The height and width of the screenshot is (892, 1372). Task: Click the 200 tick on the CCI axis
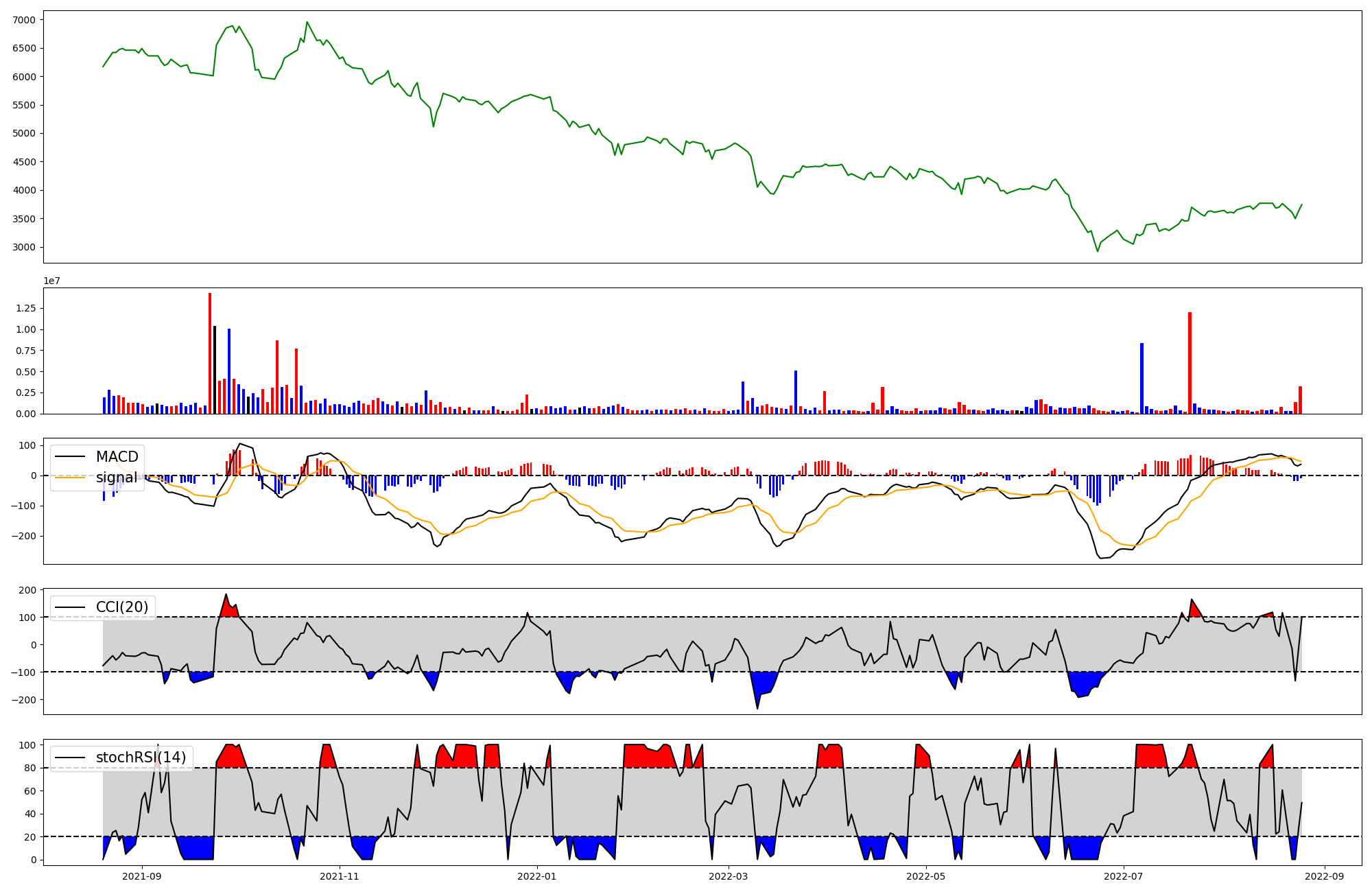pyautogui.click(x=27, y=590)
